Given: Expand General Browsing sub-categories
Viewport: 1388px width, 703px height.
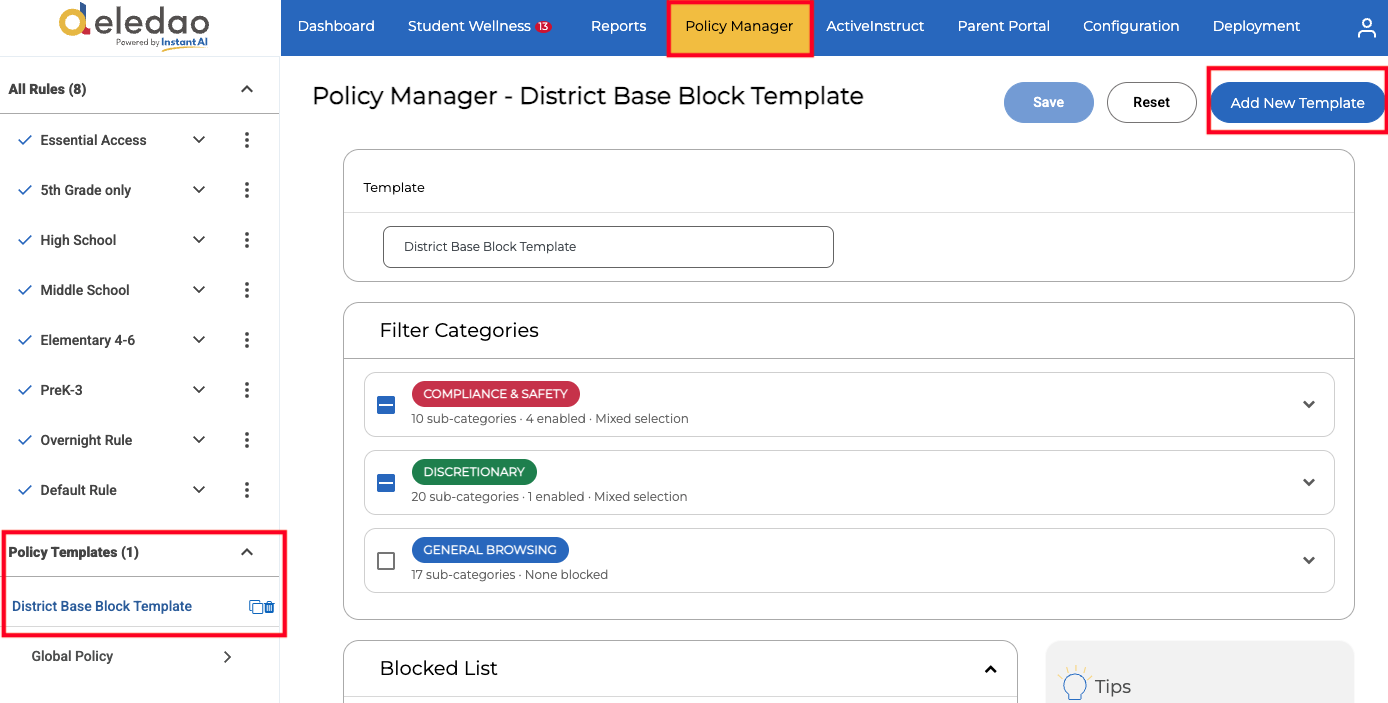Looking at the screenshot, I should (x=1309, y=560).
